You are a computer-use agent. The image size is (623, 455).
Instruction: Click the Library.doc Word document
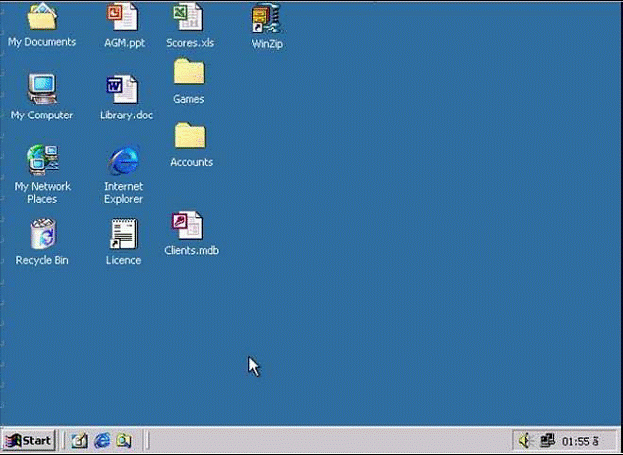[124, 90]
